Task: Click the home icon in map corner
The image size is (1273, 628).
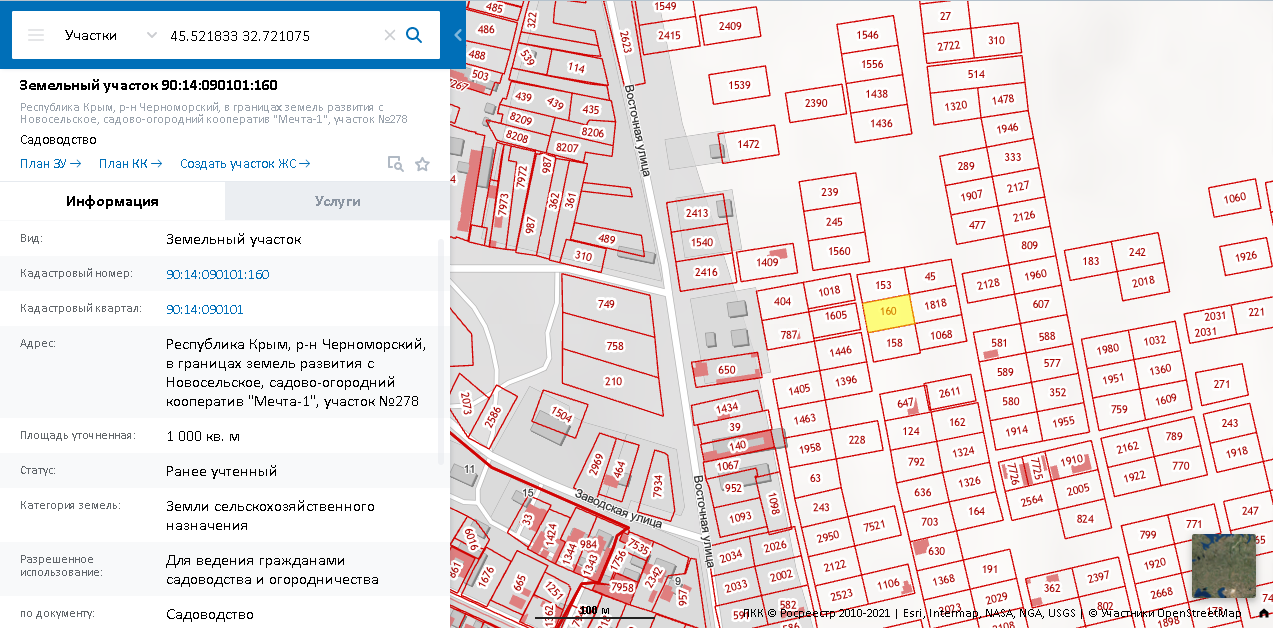Action: coord(1264,613)
